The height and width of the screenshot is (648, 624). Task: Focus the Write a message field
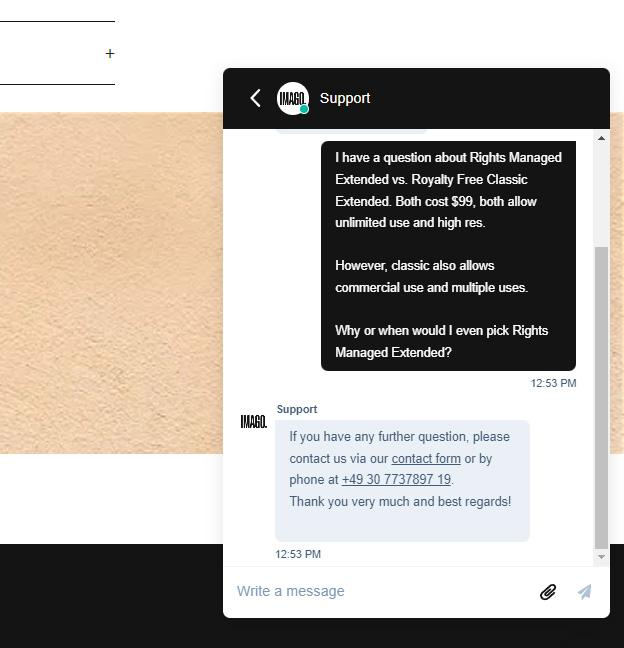(380, 592)
